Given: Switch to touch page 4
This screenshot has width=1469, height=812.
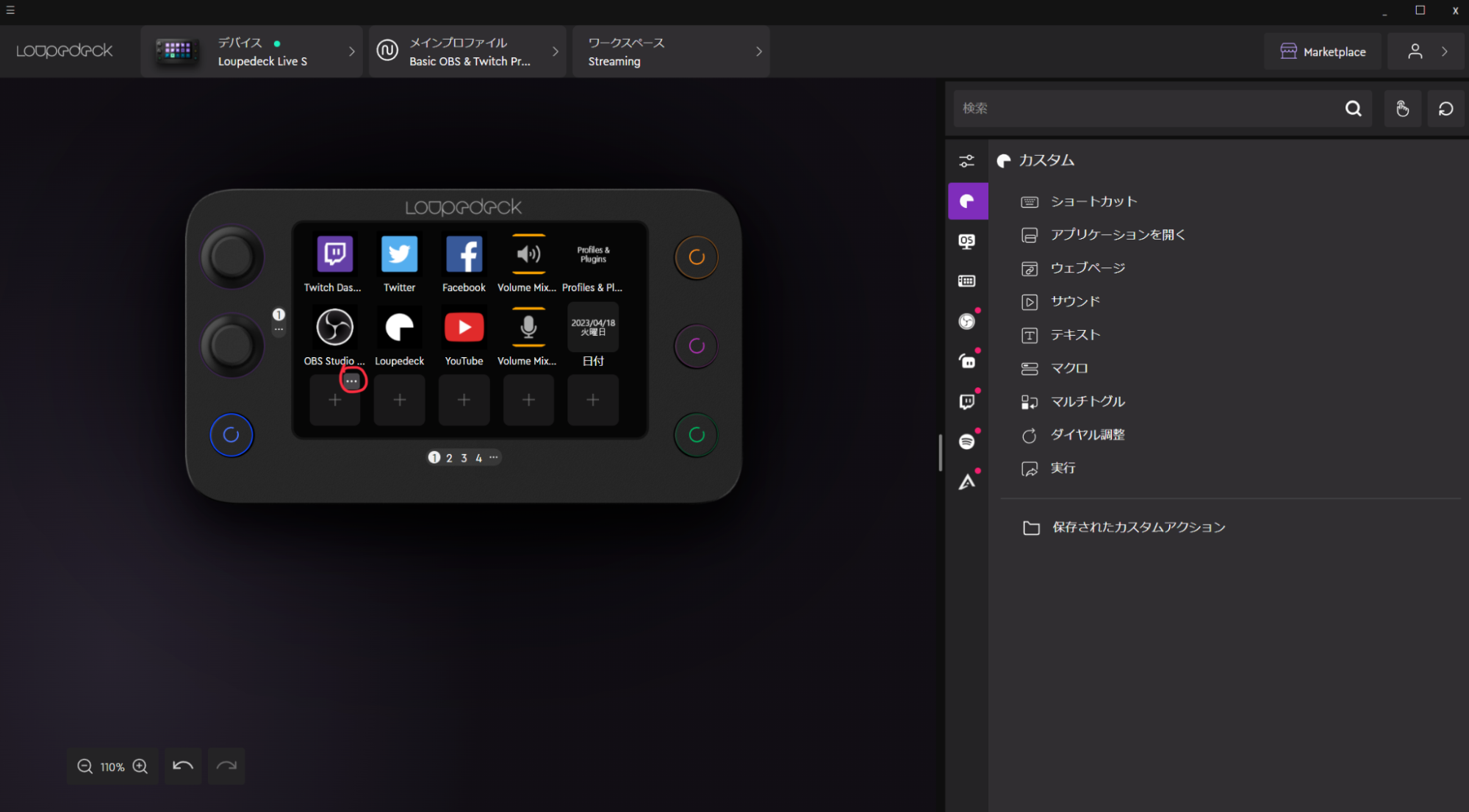Looking at the screenshot, I should (x=478, y=458).
